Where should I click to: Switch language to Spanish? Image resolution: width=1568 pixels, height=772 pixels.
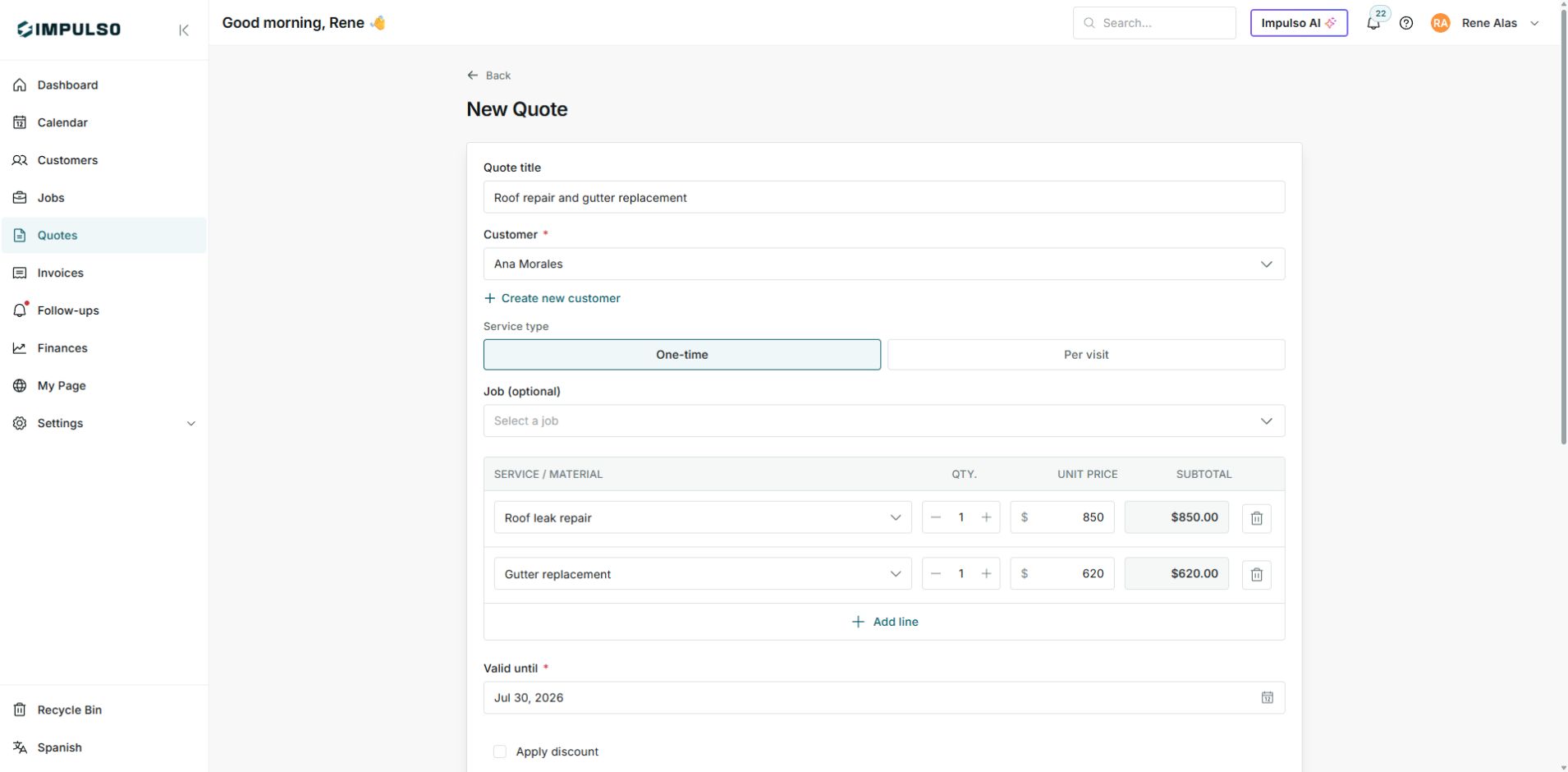103,748
